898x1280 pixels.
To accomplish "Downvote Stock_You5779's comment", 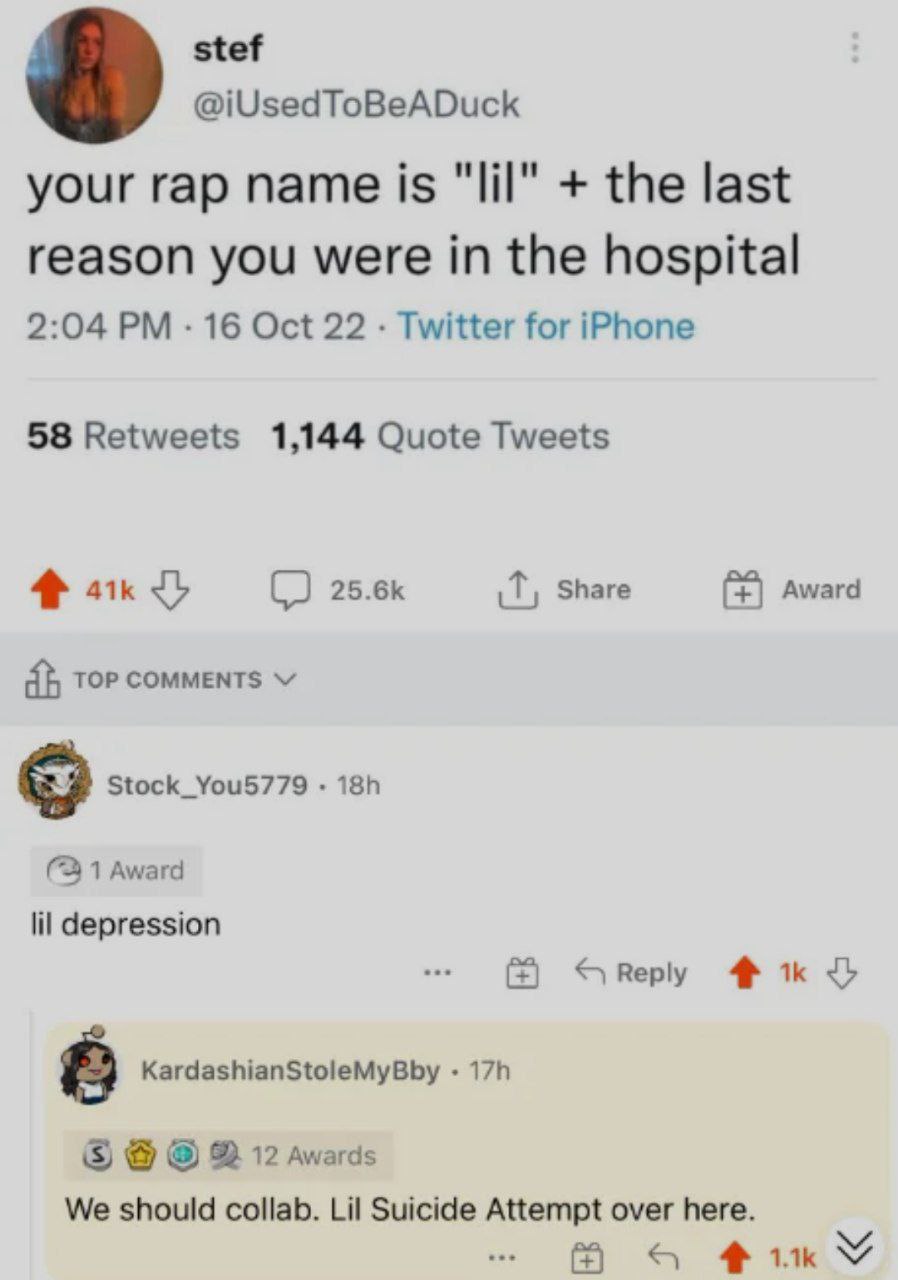I will (843, 973).
